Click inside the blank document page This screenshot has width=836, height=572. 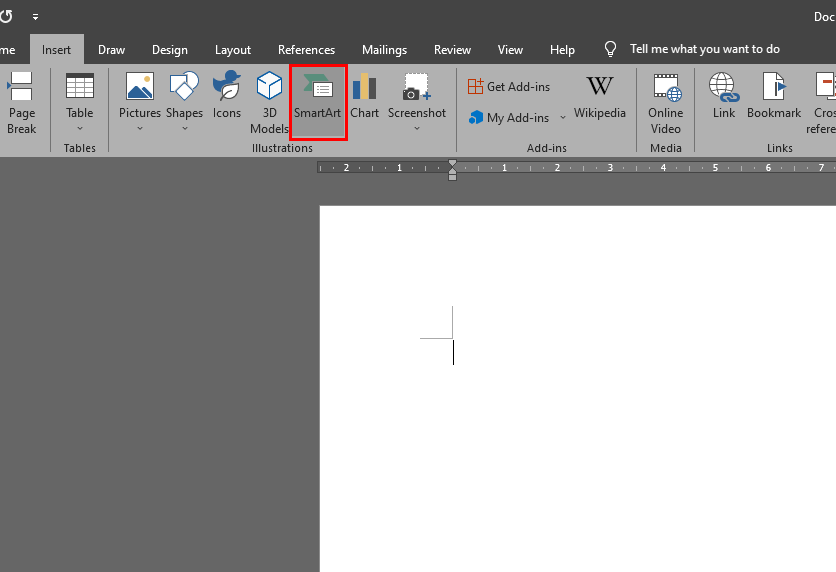click(x=577, y=389)
